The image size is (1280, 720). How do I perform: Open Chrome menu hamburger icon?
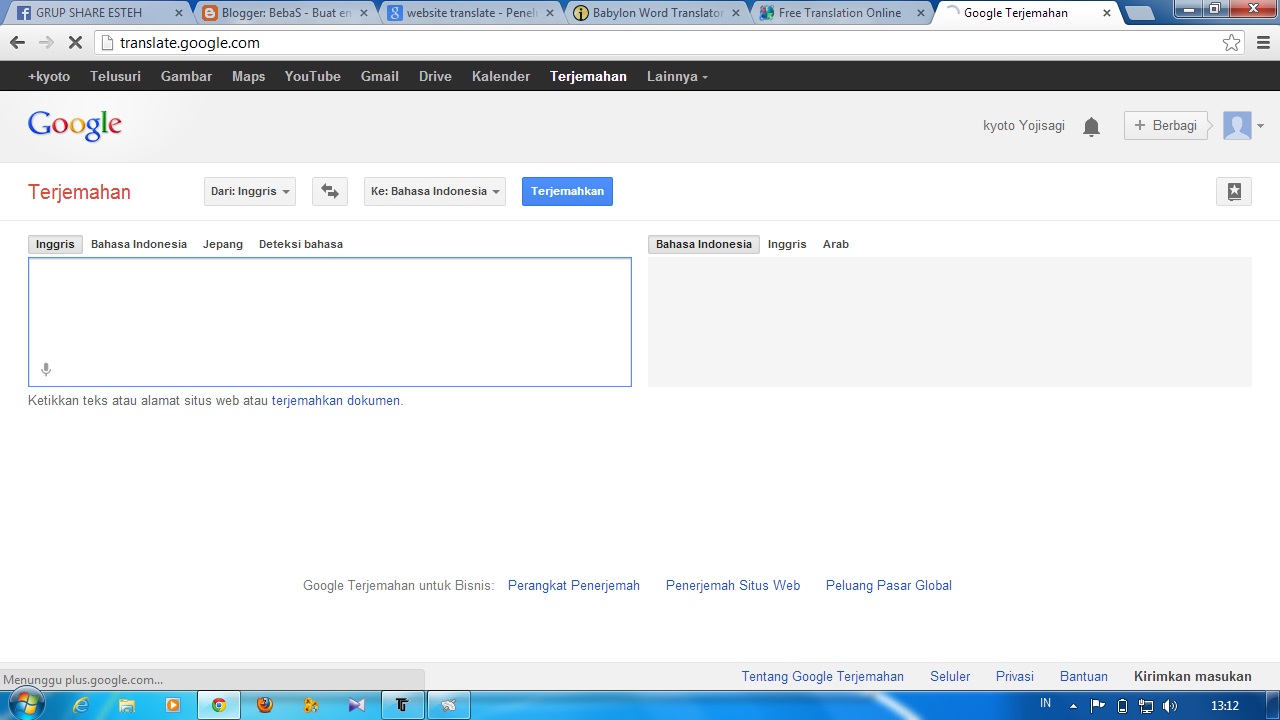click(1263, 43)
